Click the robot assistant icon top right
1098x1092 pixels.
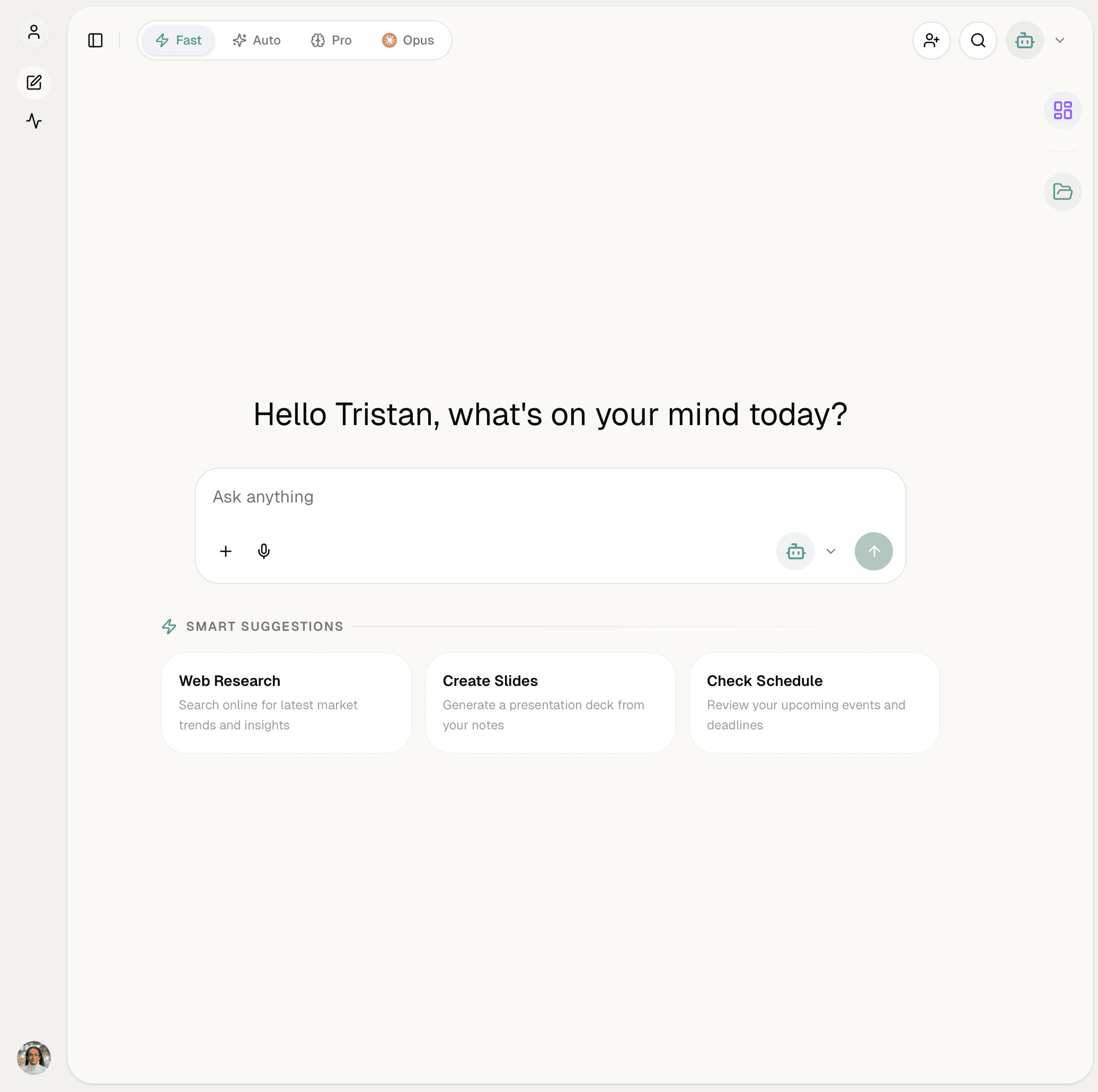(x=1024, y=40)
